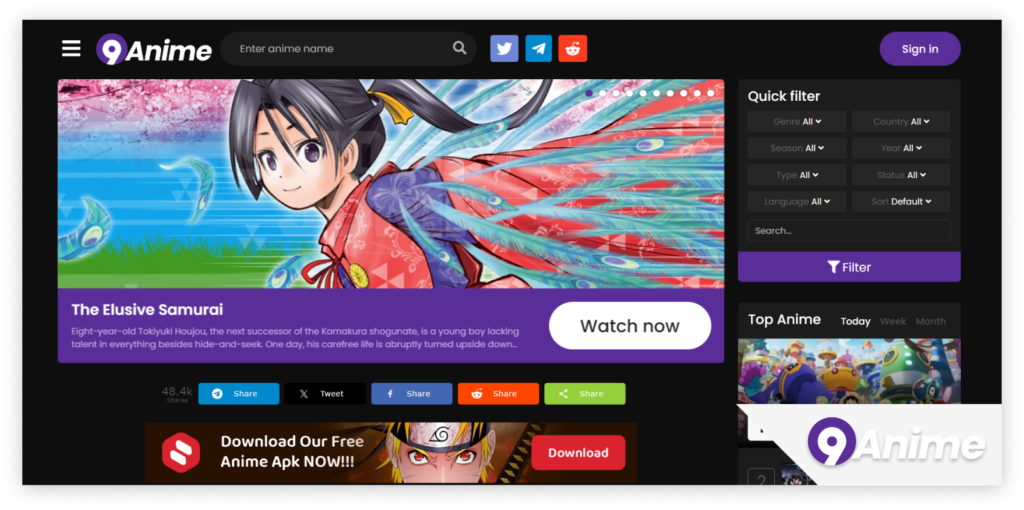
Task: Switch Top Anime to Week tab
Action: point(893,321)
